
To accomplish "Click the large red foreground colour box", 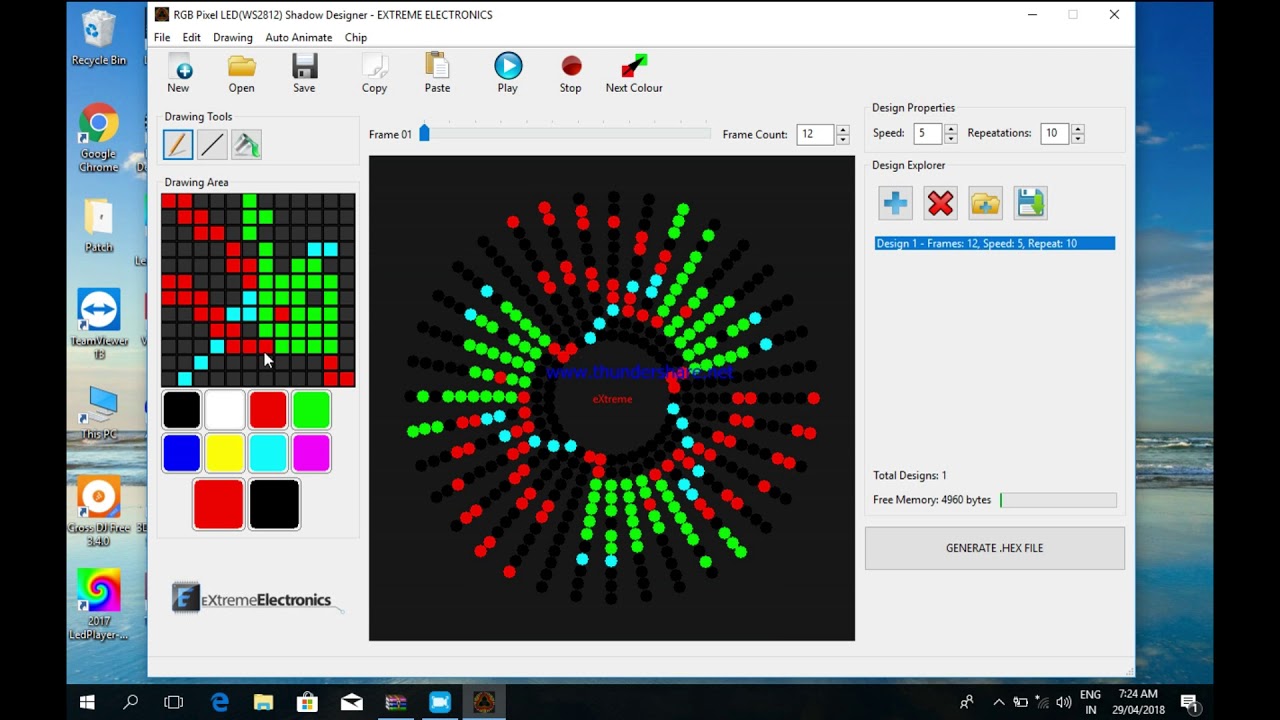I will click(219, 504).
